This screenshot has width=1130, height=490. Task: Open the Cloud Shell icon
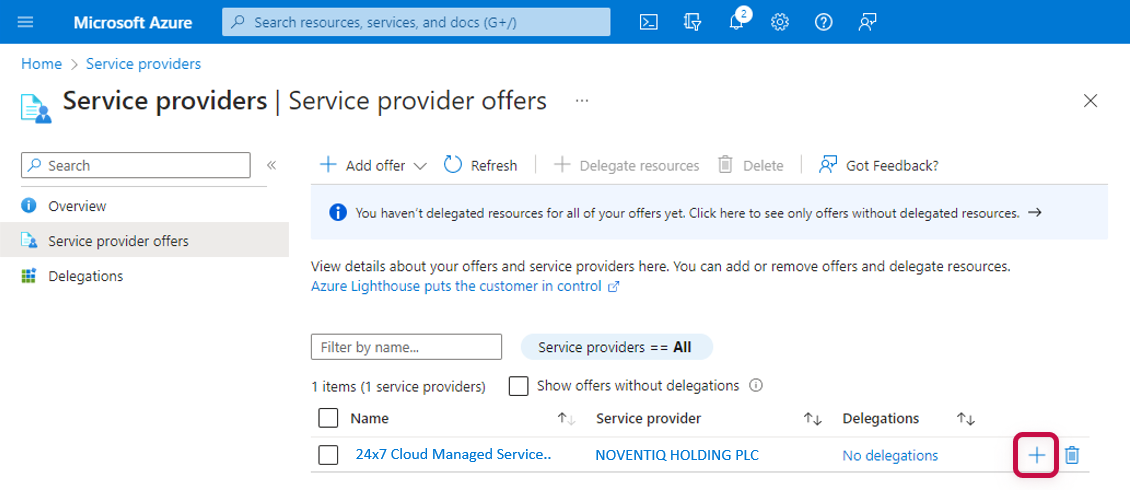pos(648,22)
